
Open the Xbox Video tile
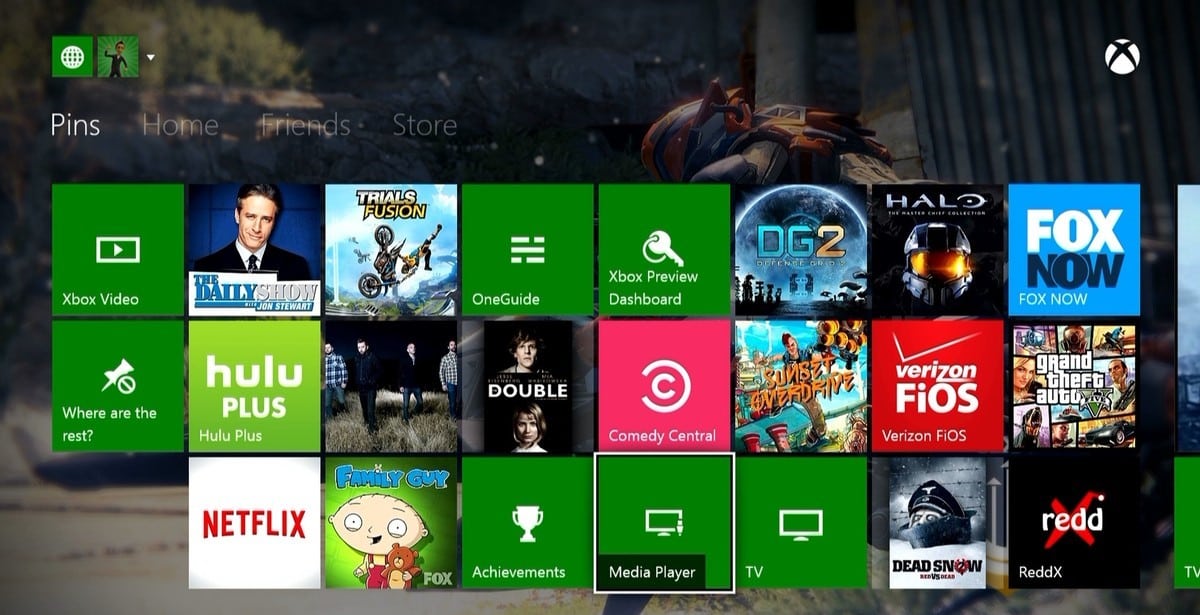pos(118,250)
